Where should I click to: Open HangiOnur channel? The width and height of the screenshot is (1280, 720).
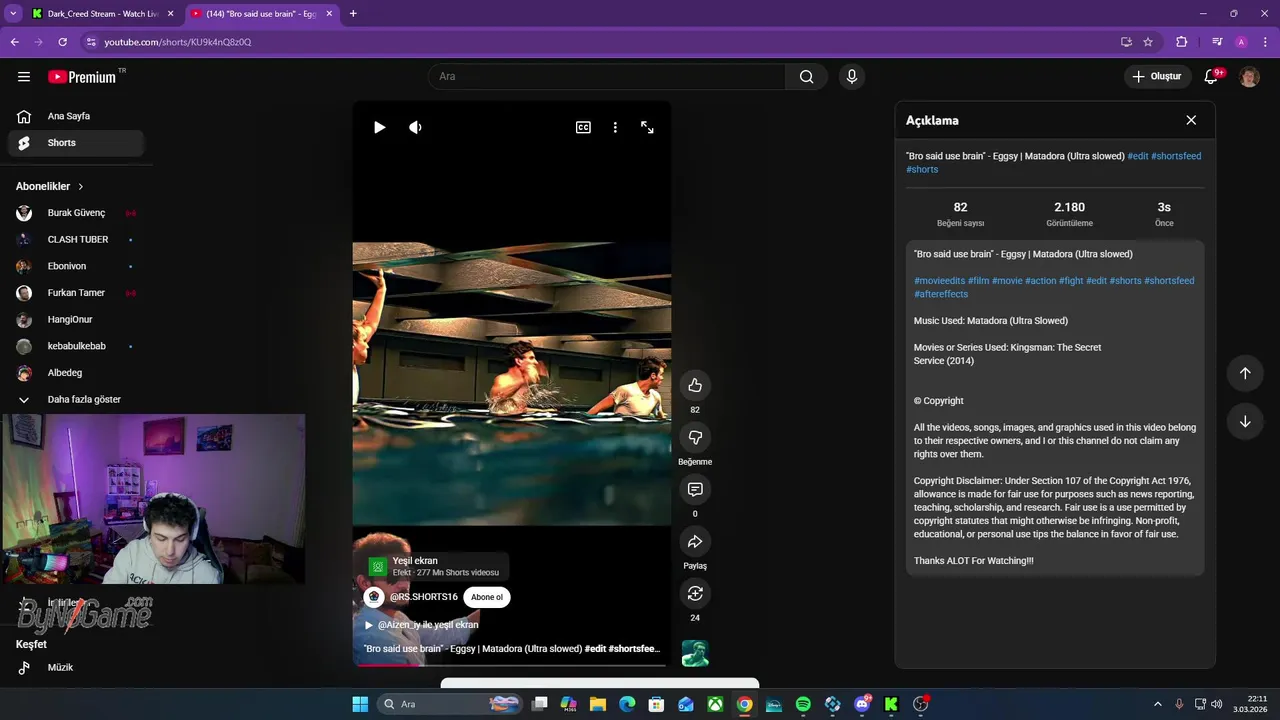click(x=76, y=320)
